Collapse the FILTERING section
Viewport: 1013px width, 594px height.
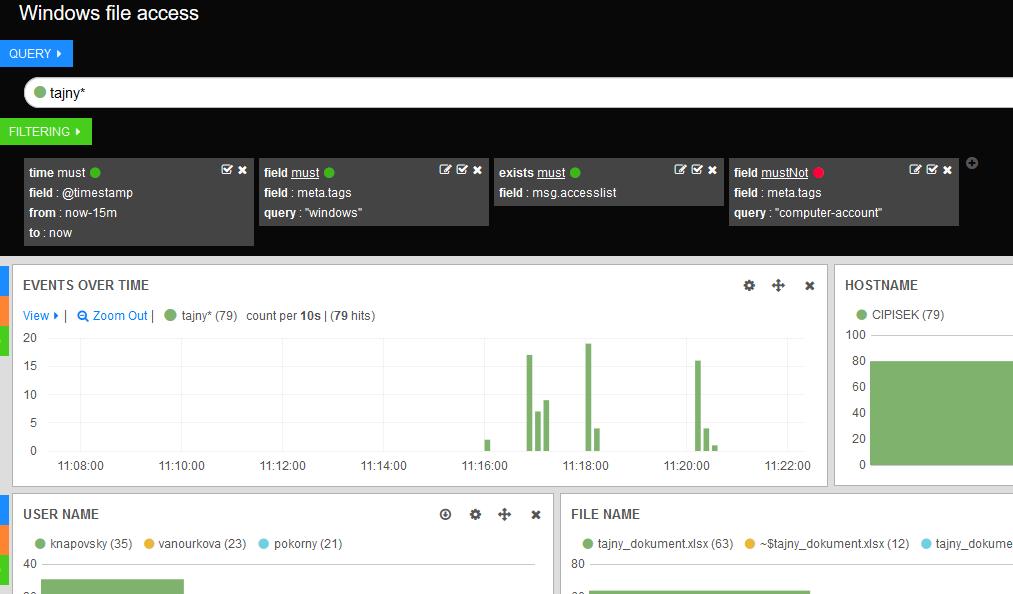click(x=45, y=132)
